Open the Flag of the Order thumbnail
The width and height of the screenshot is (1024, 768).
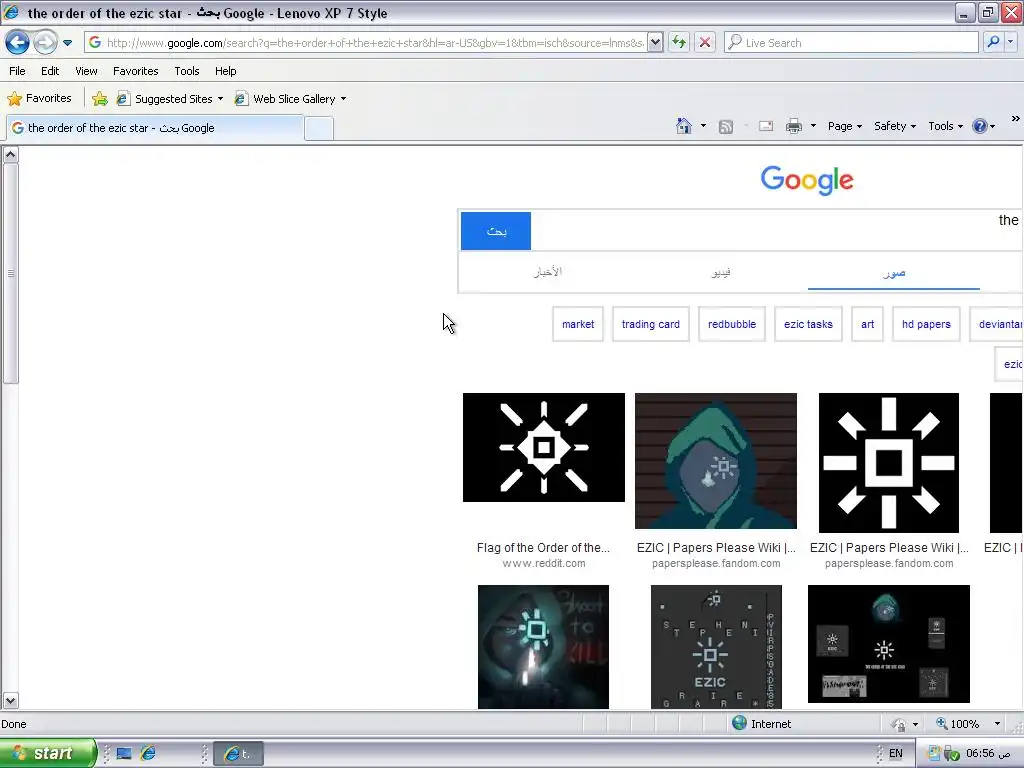(543, 447)
